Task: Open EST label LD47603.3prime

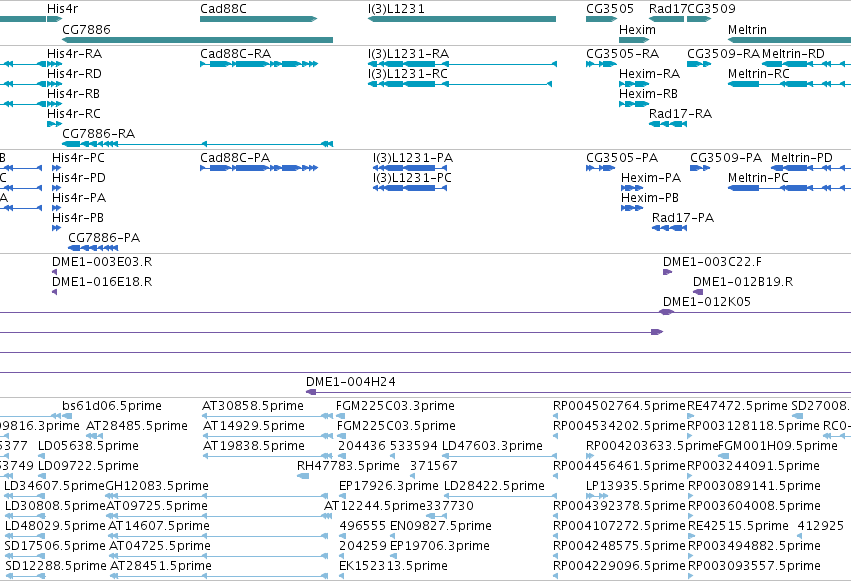Action: point(492,446)
